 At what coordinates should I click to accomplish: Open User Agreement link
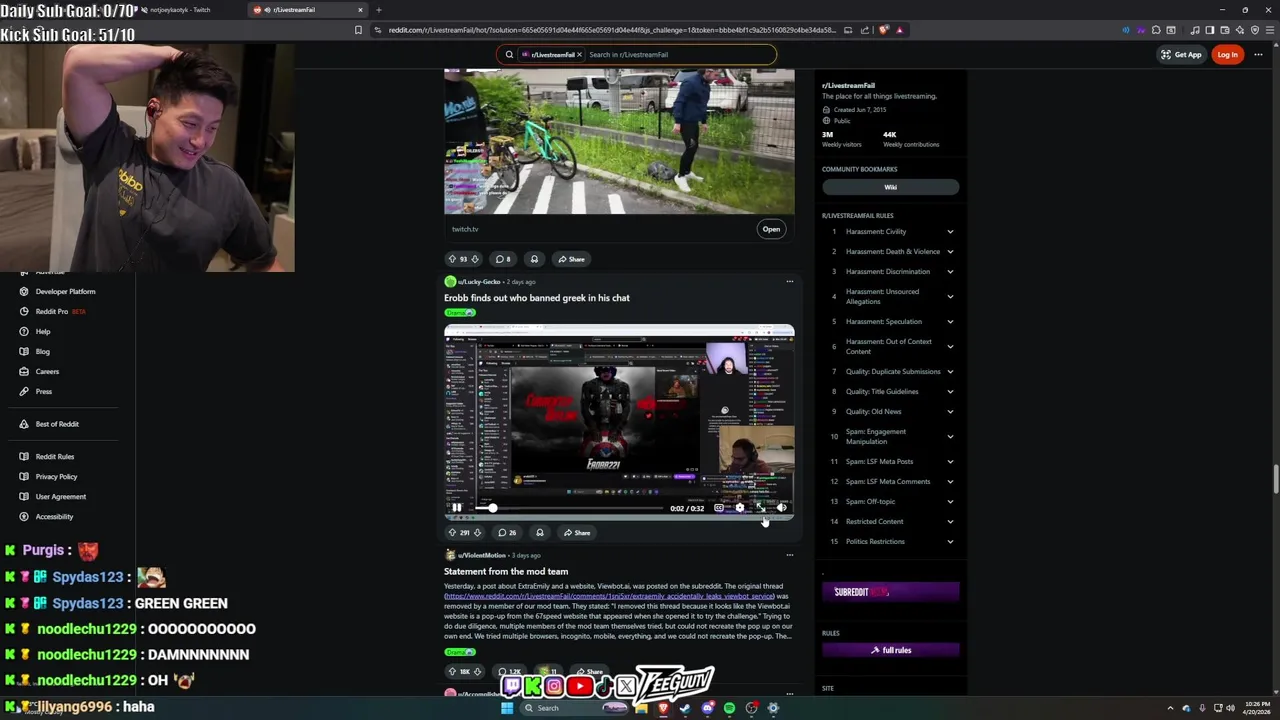pyautogui.click(x=61, y=497)
